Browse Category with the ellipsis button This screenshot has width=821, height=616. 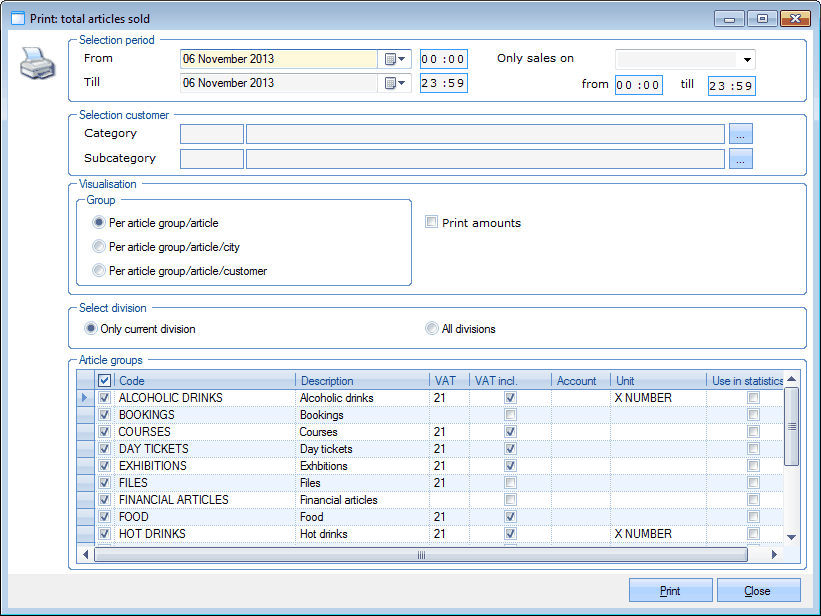tap(740, 134)
